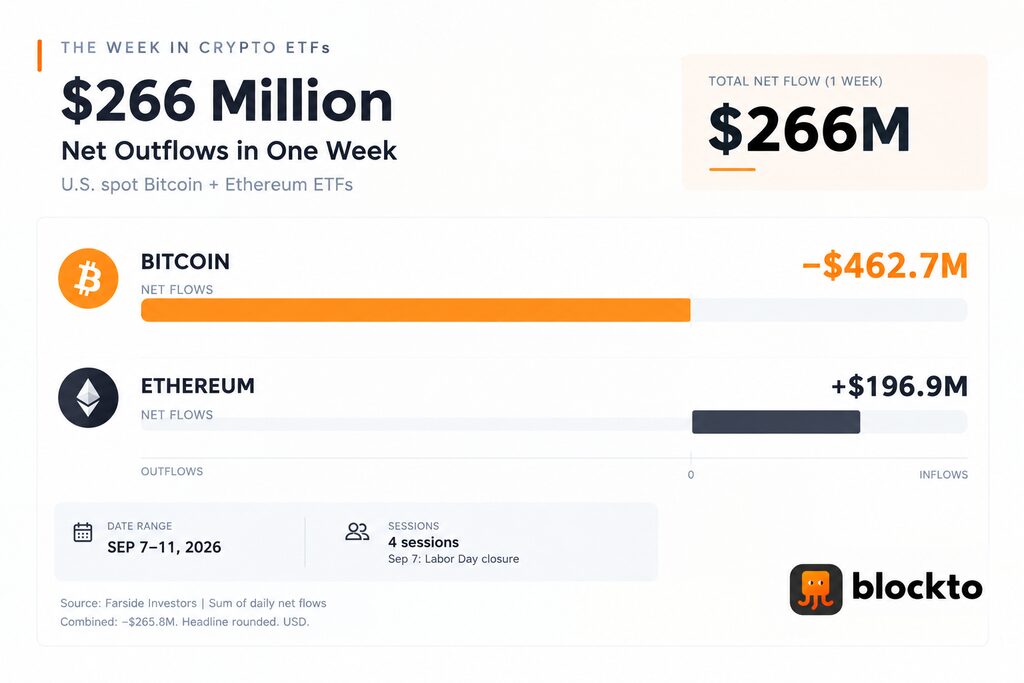
Task: Select the $266 Million headline
Action: tap(227, 101)
